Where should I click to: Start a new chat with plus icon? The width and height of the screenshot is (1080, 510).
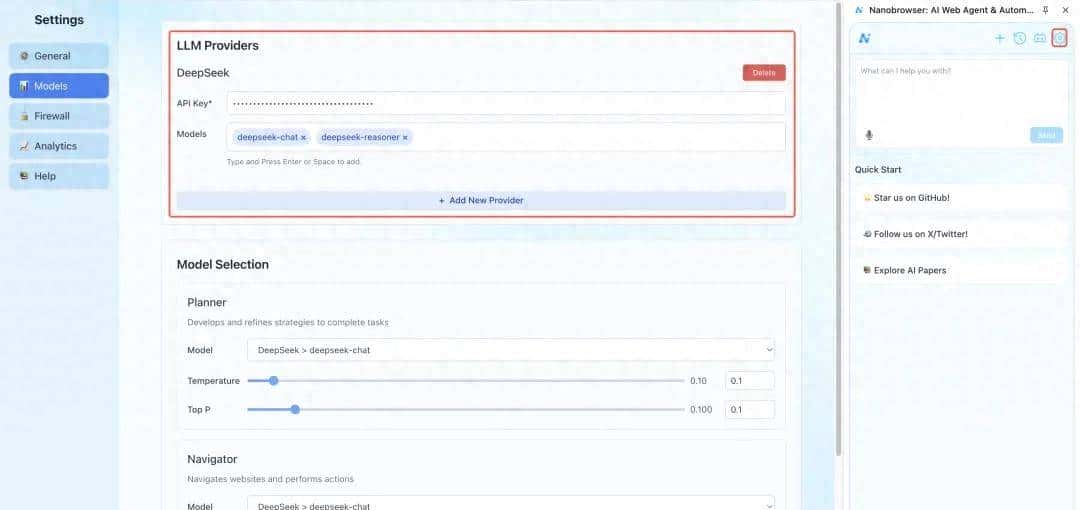999,39
